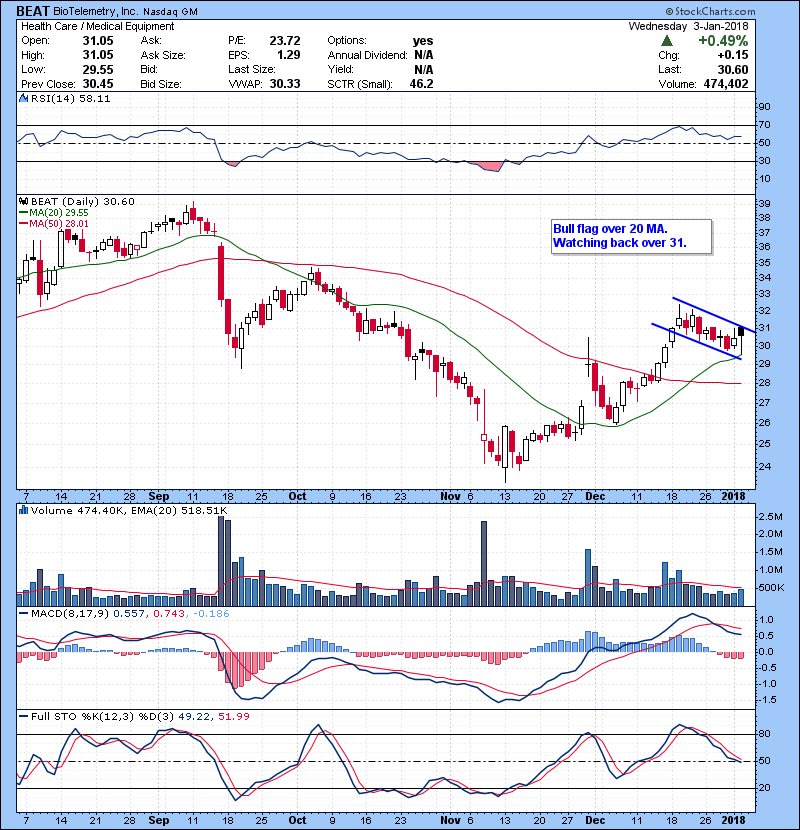Click the Full STO legend line marker

coord(24,716)
